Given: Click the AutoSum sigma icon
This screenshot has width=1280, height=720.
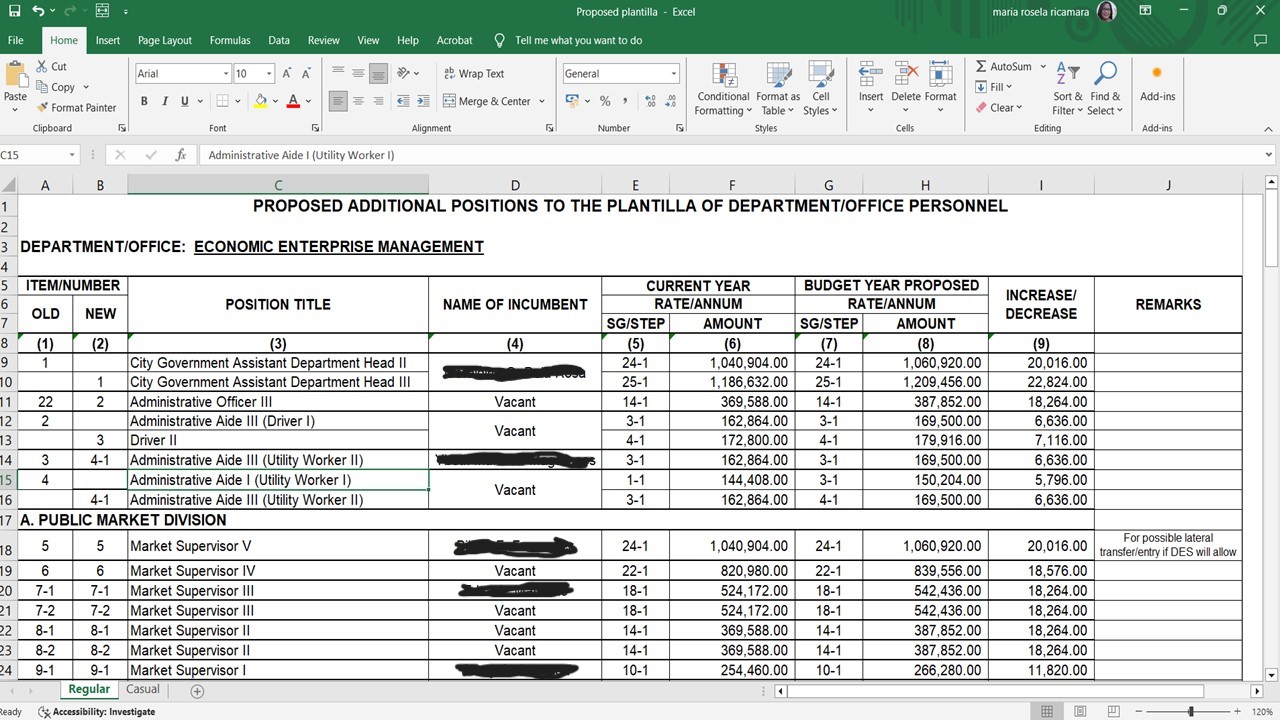Looking at the screenshot, I should [x=981, y=66].
